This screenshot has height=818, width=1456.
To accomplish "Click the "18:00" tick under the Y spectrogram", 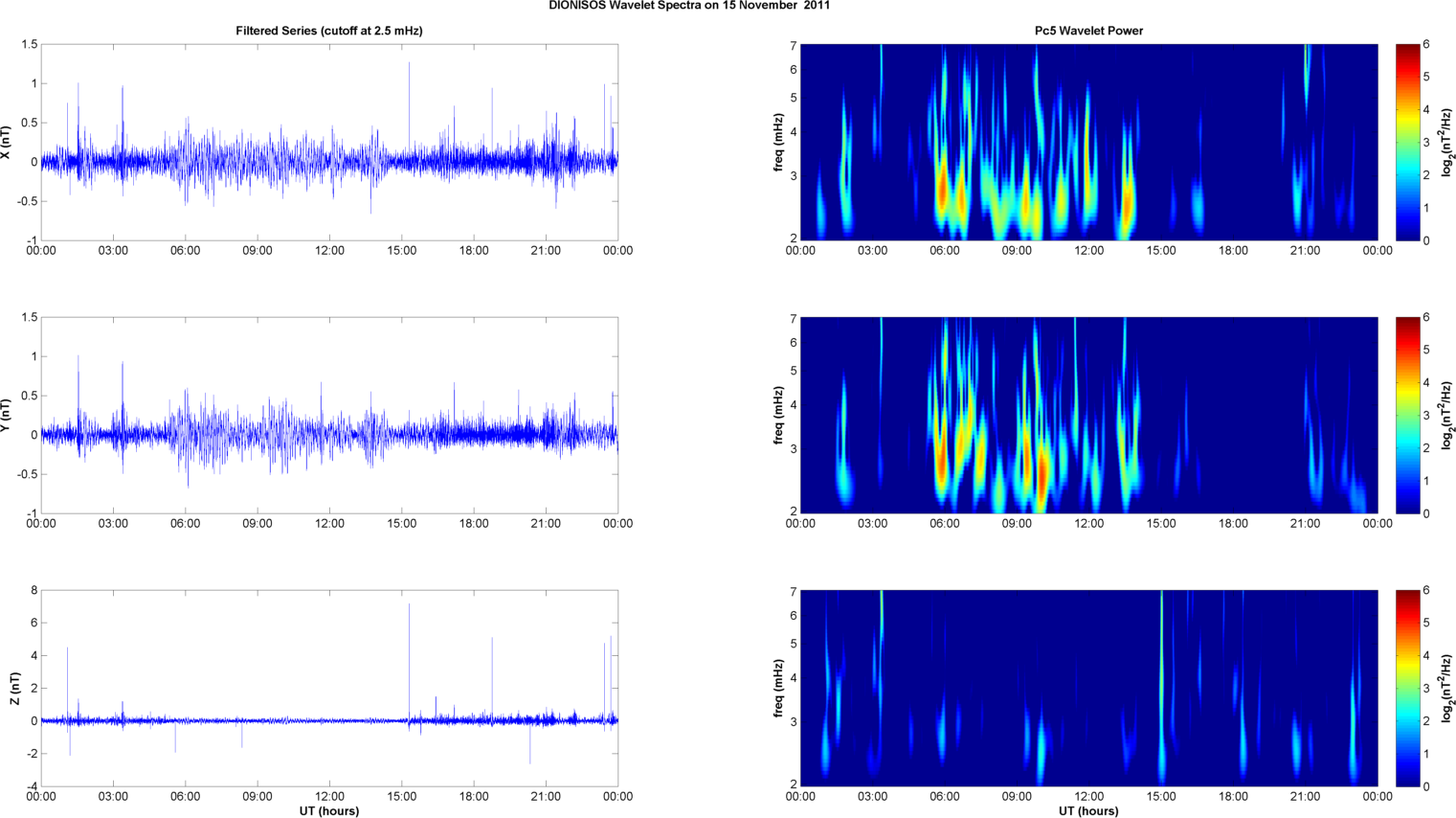I will point(1233,524).
